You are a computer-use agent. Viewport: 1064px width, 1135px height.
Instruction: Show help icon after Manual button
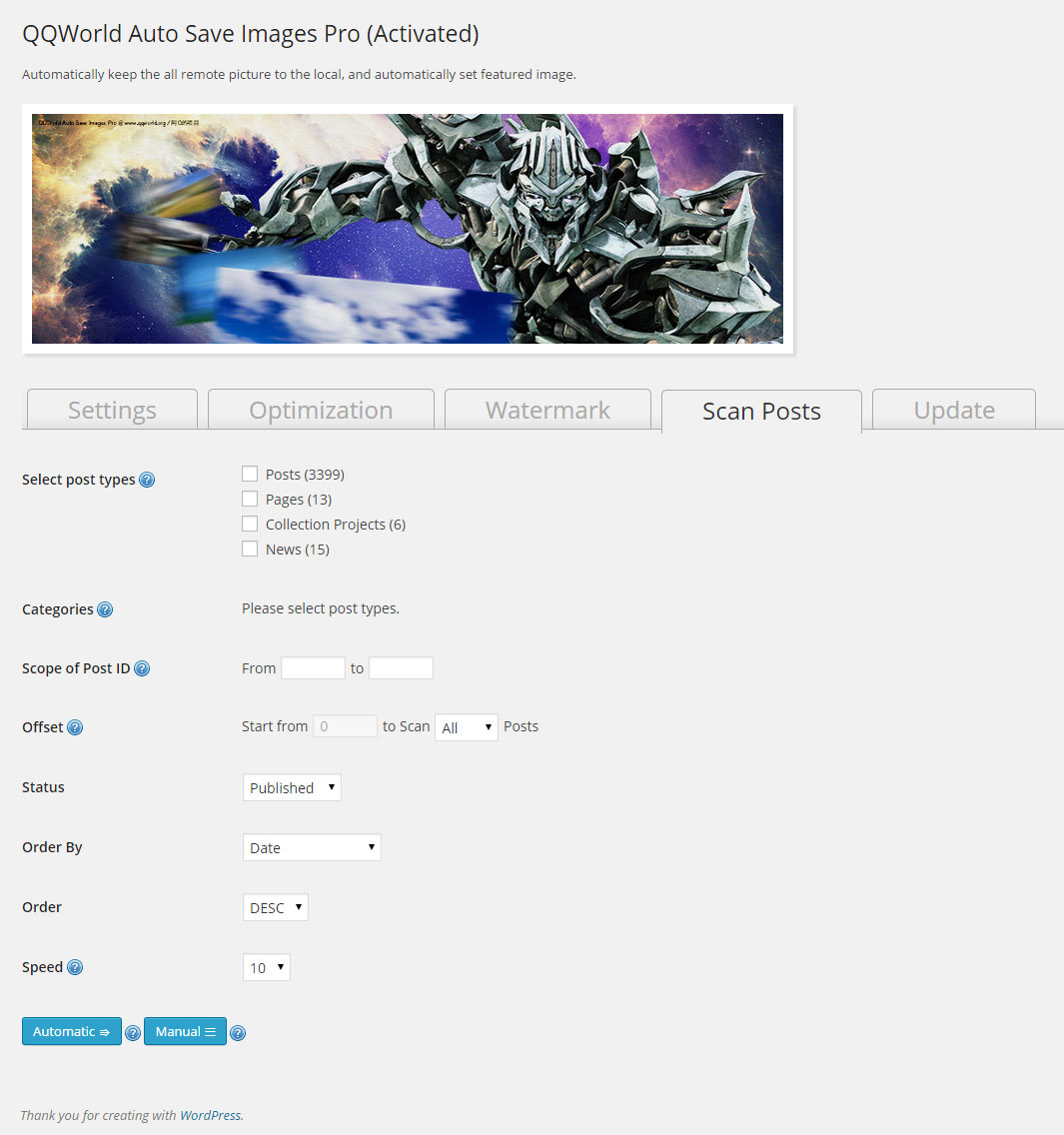click(x=238, y=1033)
